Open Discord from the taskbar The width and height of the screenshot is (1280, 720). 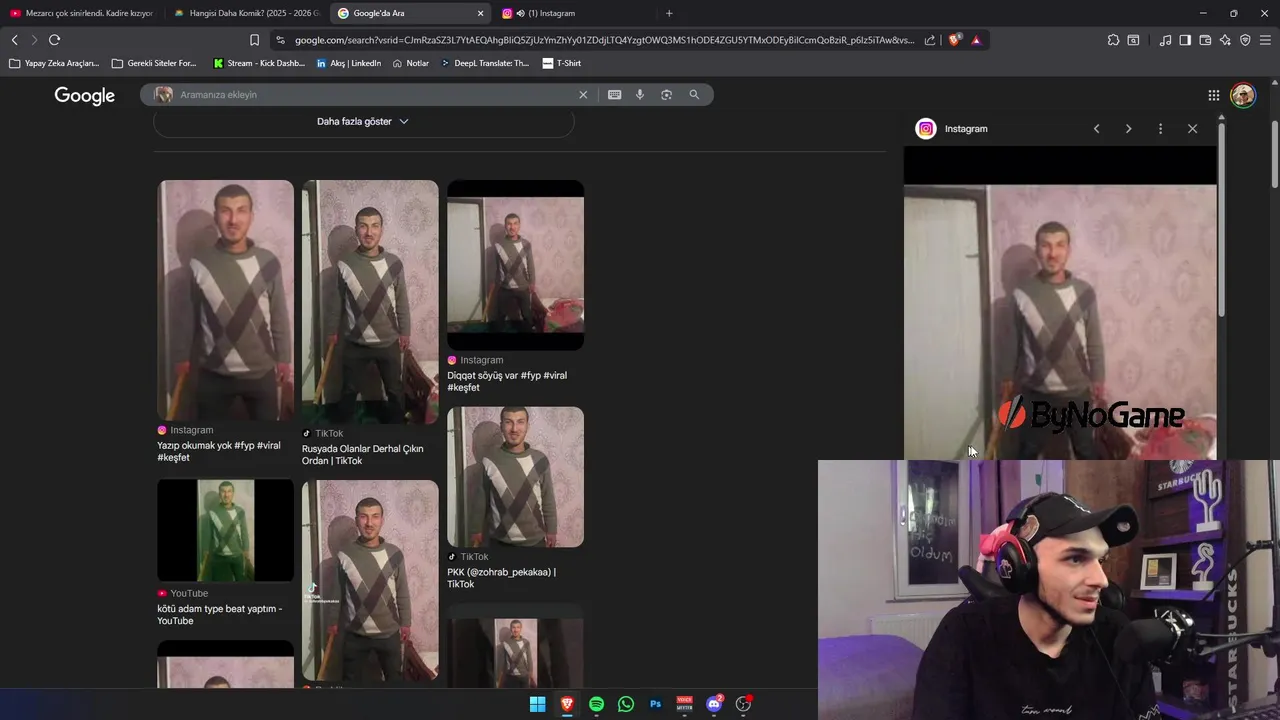(x=714, y=704)
